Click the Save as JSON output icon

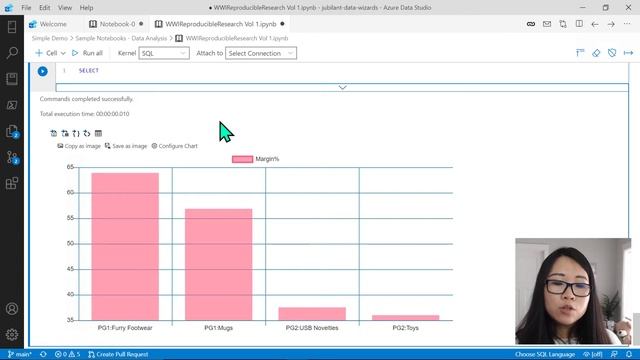click(76, 133)
